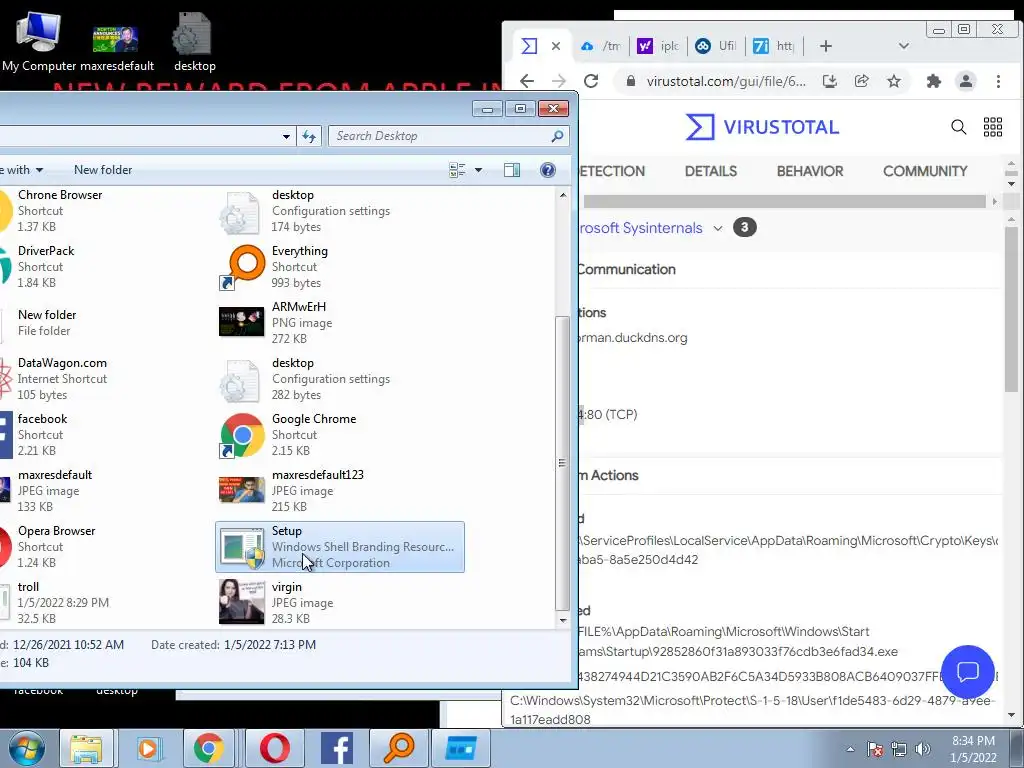The image size is (1024, 768).
Task: Switch to VirusTotal browser tab
Action: pyautogui.click(x=530, y=46)
